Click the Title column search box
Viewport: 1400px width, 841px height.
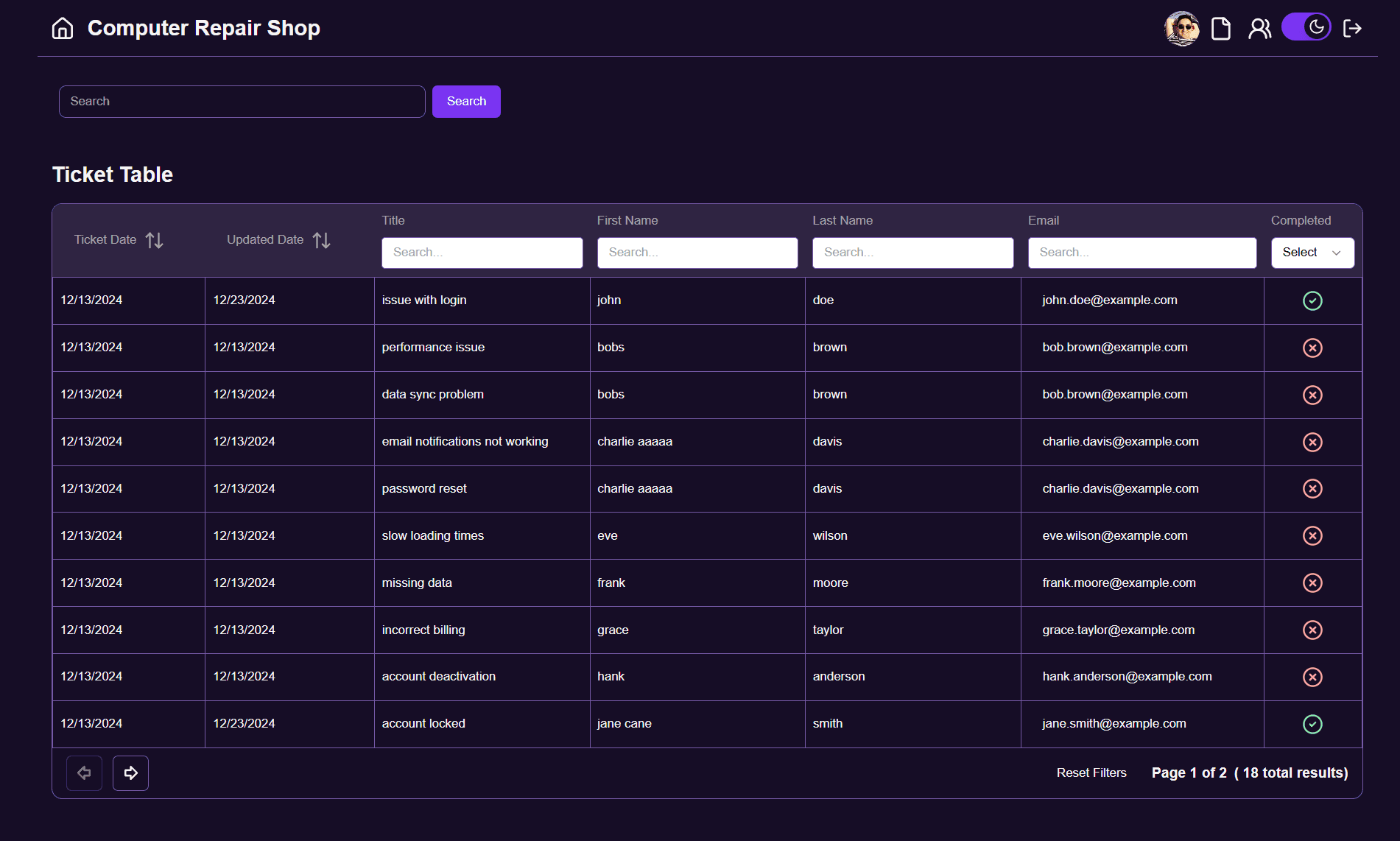[482, 253]
